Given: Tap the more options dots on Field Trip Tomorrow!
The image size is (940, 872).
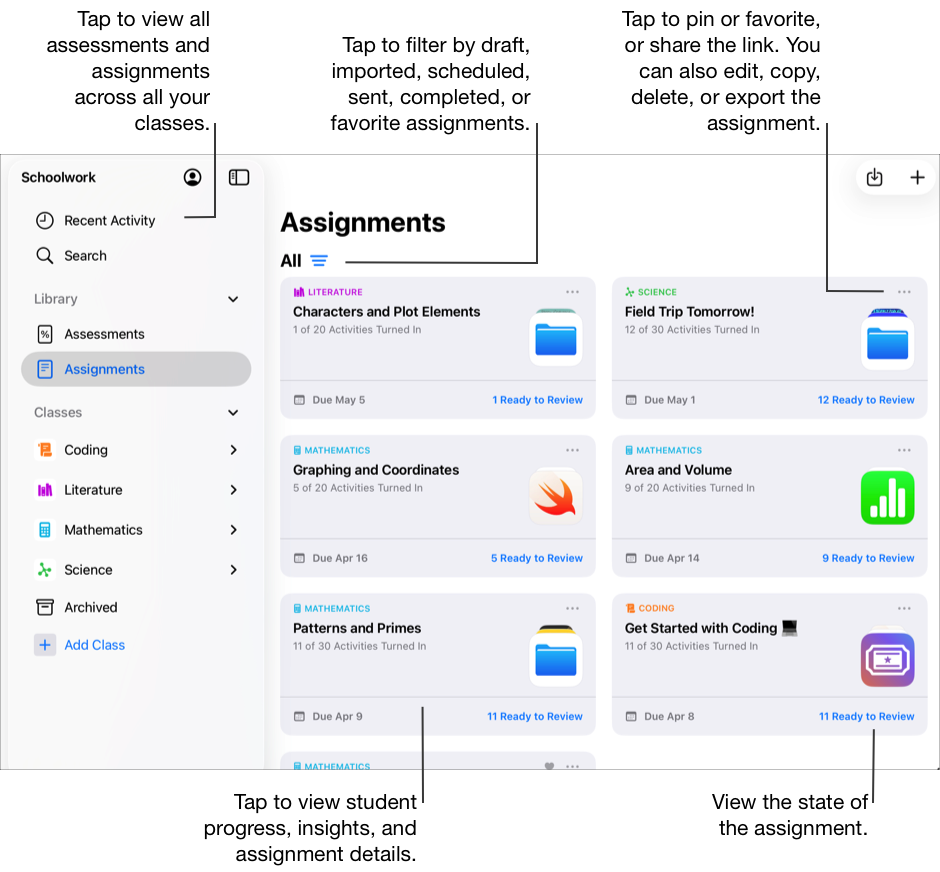Looking at the screenshot, I should click(904, 291).
